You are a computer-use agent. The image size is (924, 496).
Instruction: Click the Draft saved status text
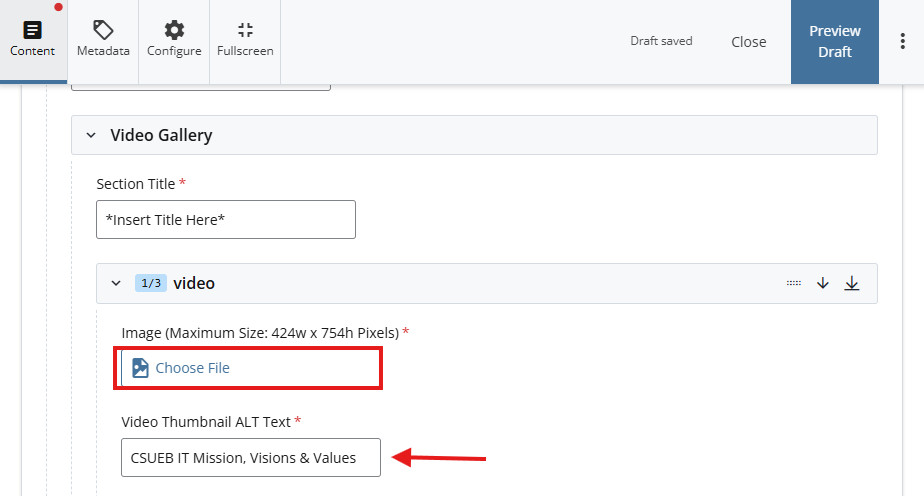pyautogui.click(x=661, y=41)
